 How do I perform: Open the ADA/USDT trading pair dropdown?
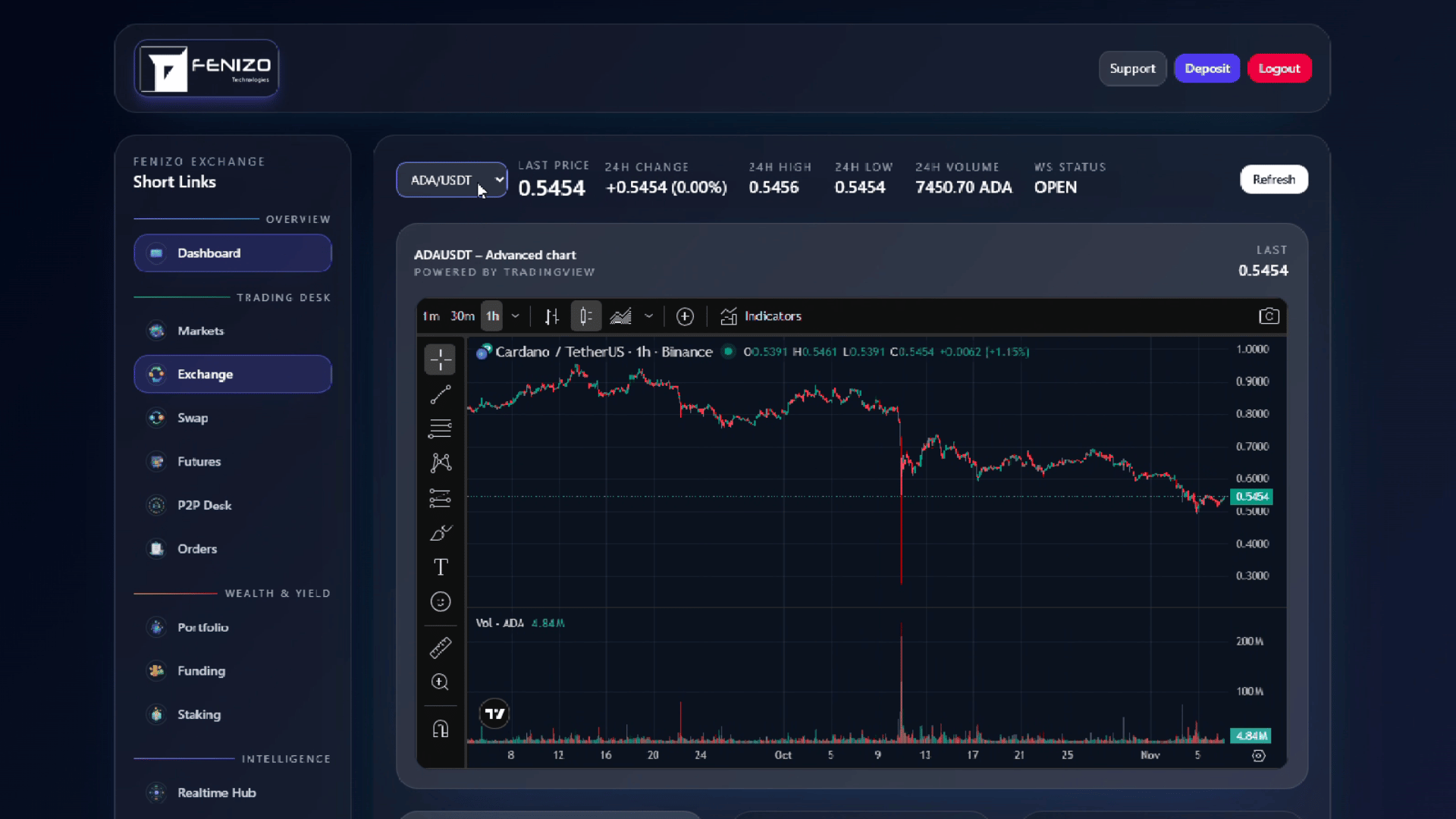click(450, 180)
